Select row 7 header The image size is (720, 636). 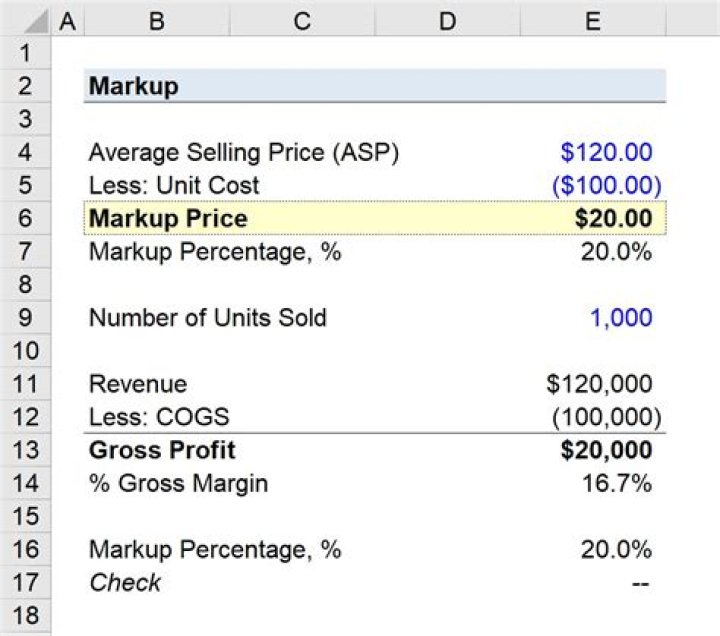(25, 251)
